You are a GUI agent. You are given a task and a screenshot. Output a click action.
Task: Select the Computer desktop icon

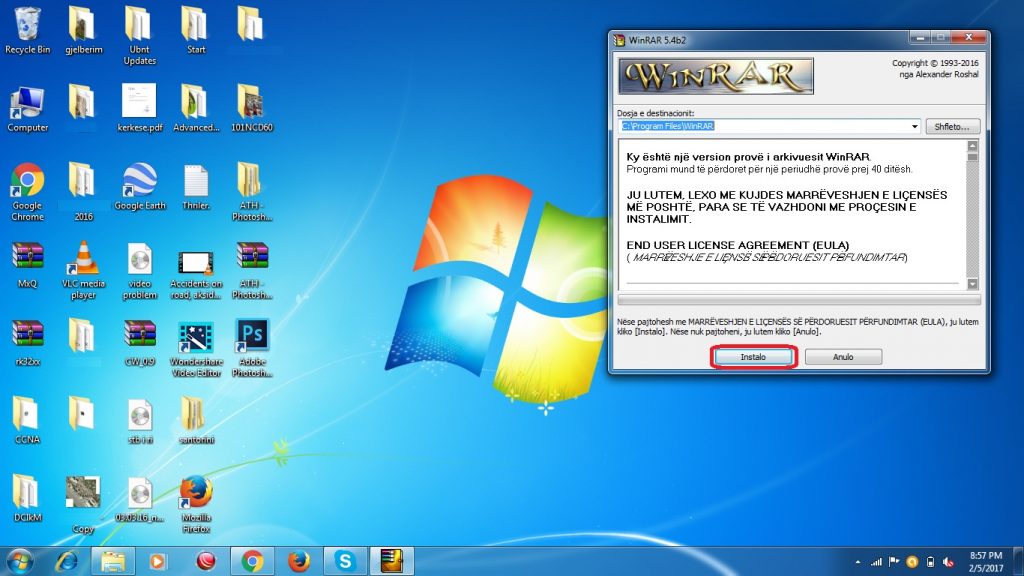[x=27, y=108]
